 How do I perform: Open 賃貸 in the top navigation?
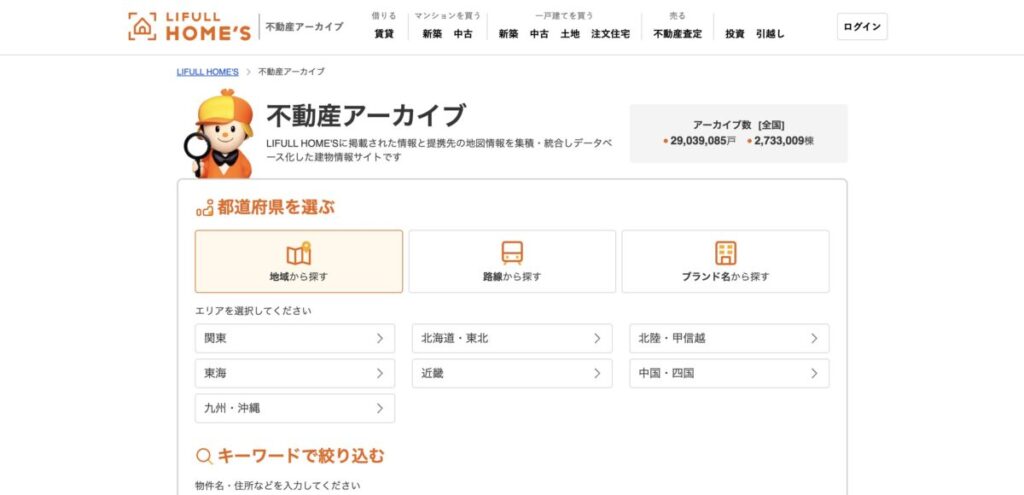(x=384, y=34)
